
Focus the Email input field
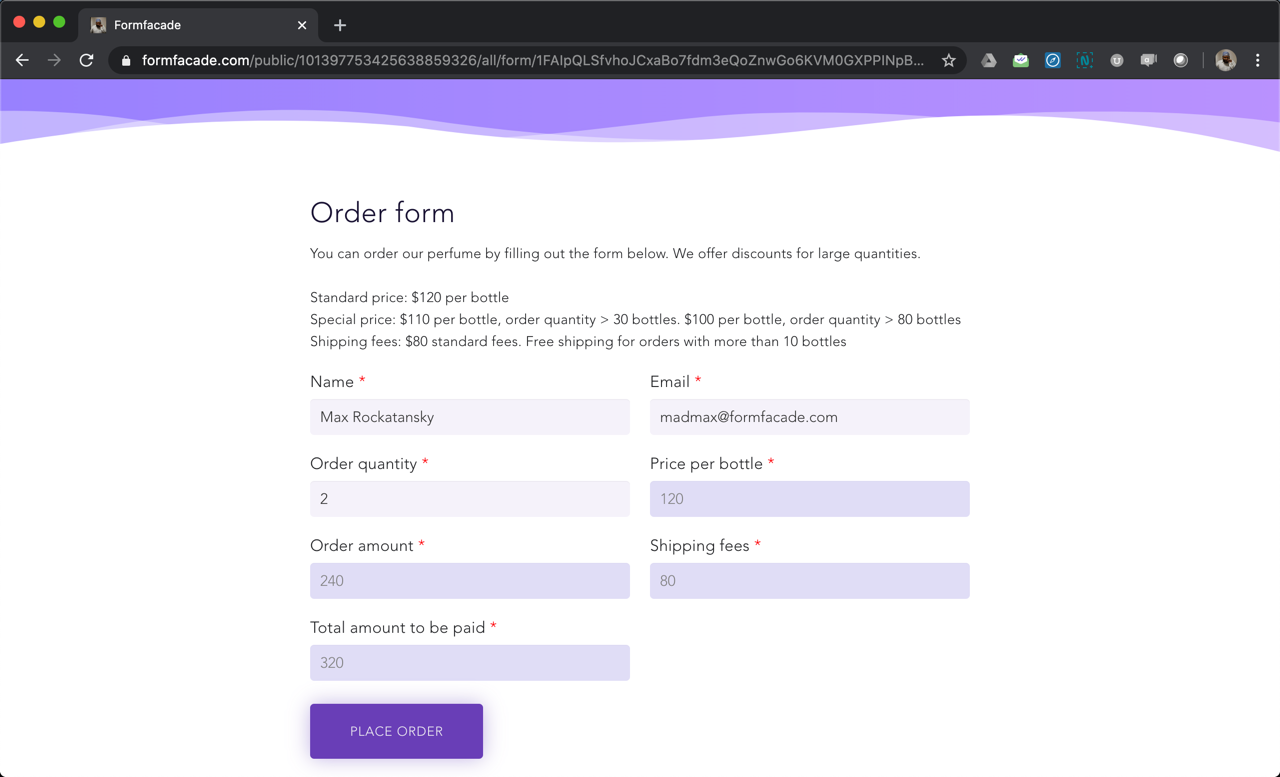tap(809, 417)
